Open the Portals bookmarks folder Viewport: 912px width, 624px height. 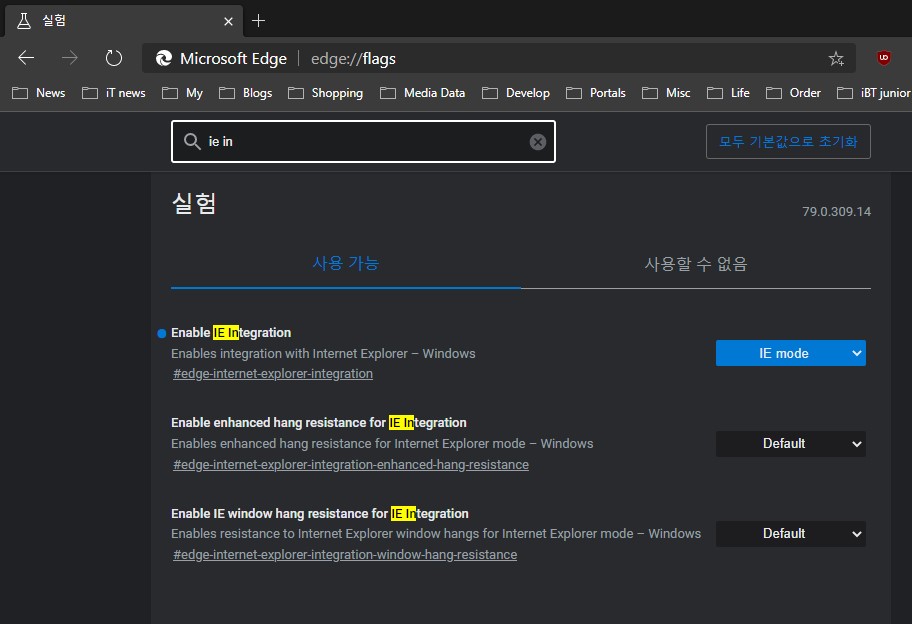tap(596, 93)
